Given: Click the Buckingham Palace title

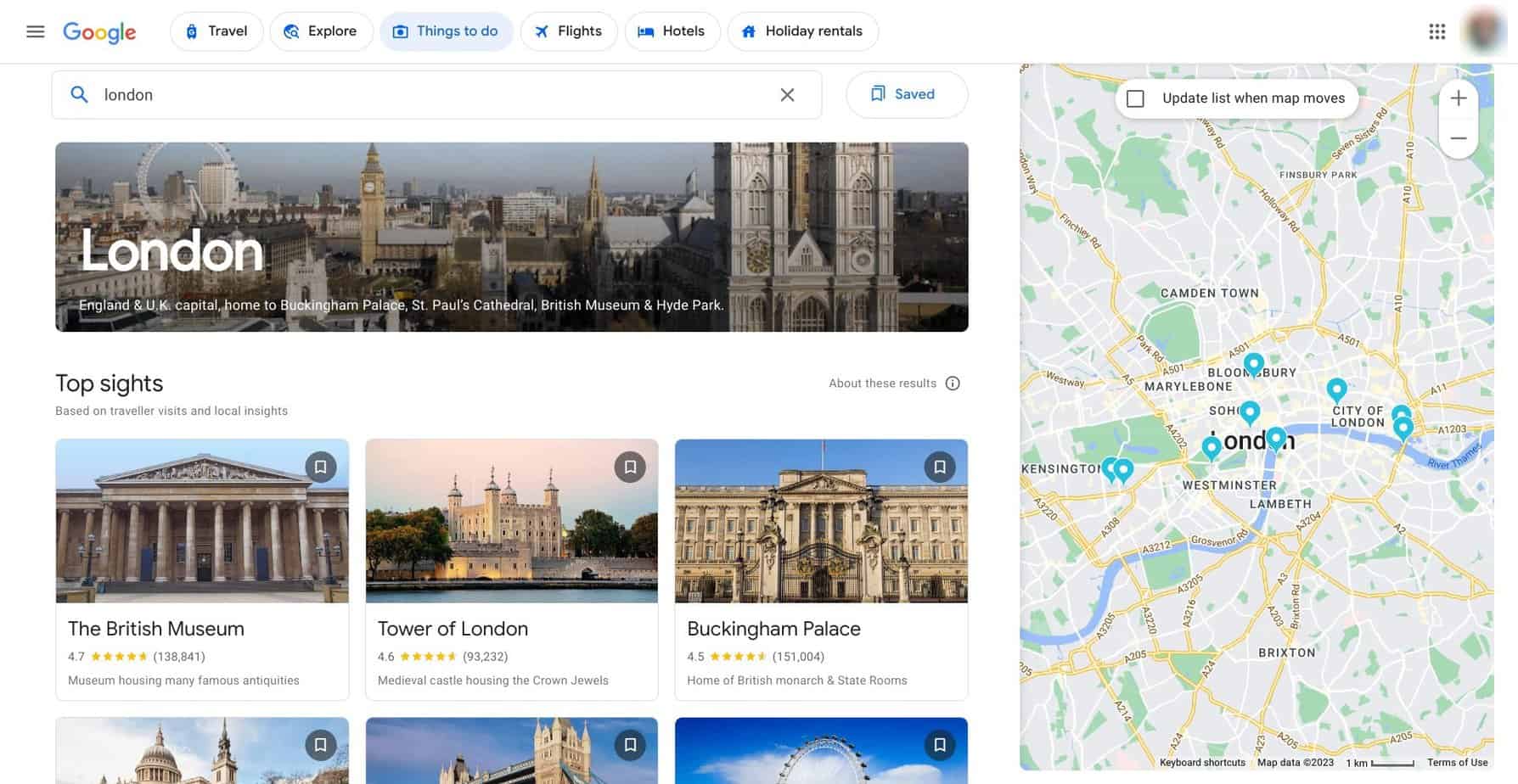Looking at the screenshot, I should coord(773,629).
